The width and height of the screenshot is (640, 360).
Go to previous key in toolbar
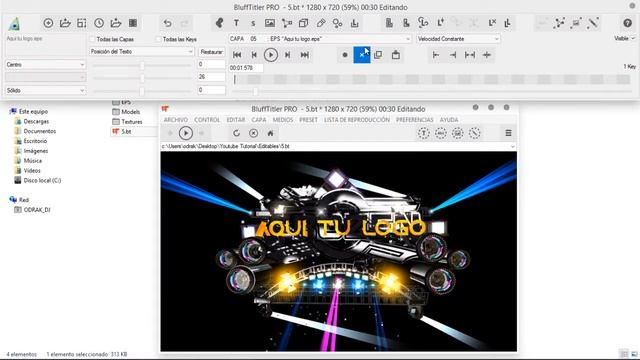click(254, 55)
